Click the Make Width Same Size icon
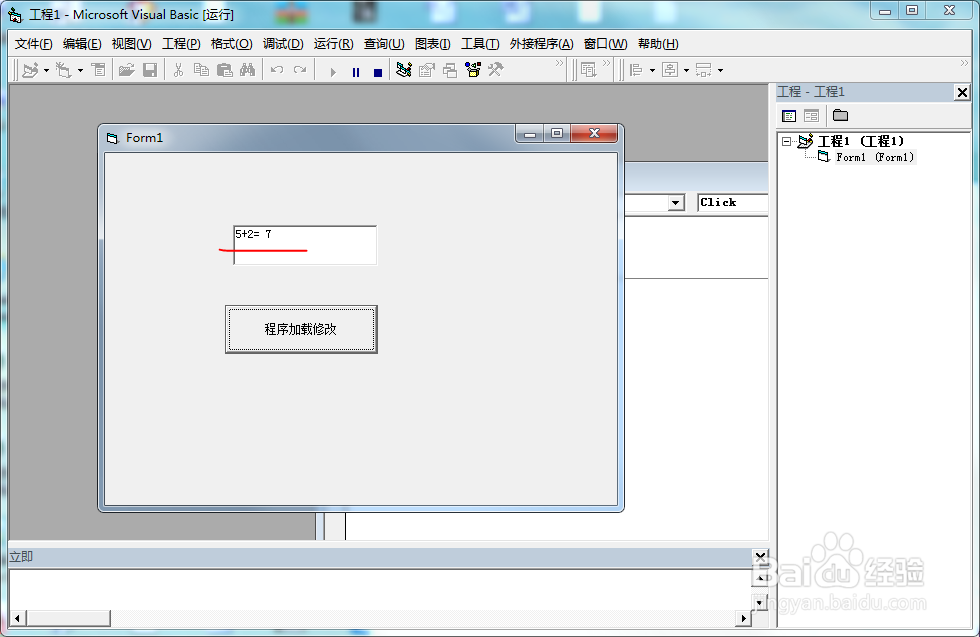Image resolution: width=980 pixels, height=637 pixels. point(704,70)
